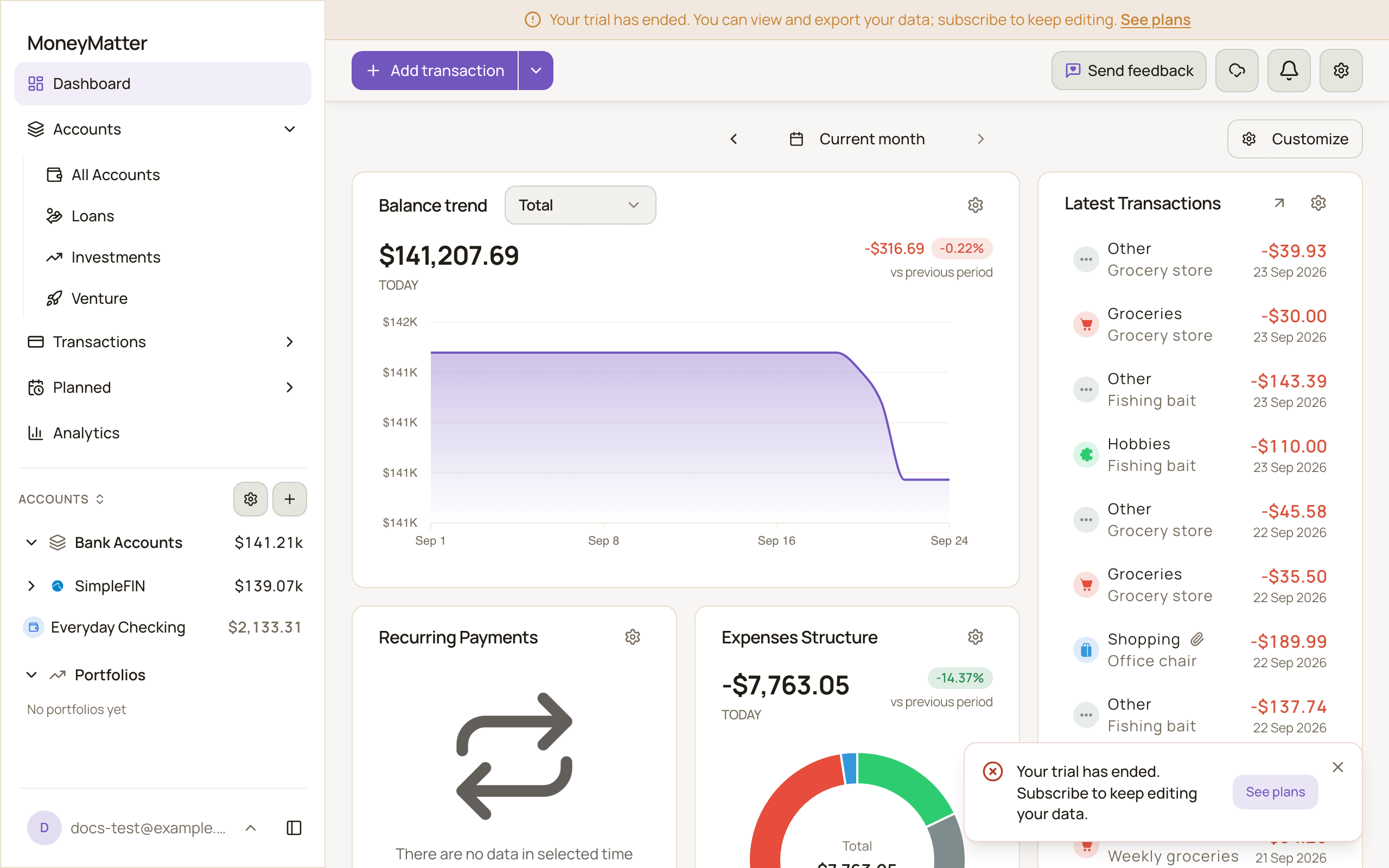Screen dimensions: 1389x868
Task: Go to previous month arrow
Action: (734, 139)
